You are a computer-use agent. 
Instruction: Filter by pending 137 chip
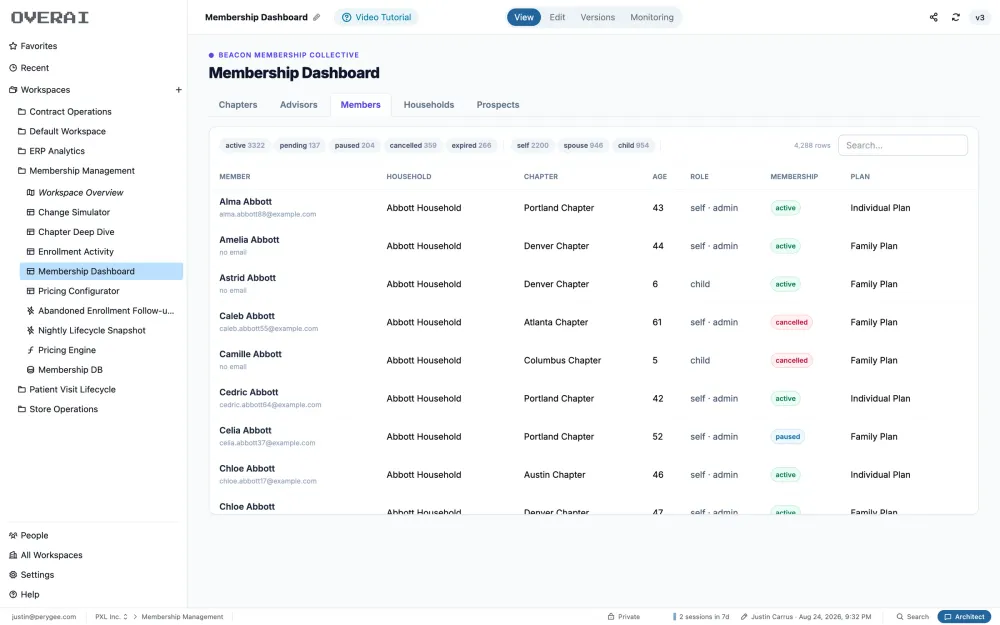pos(300,145)
